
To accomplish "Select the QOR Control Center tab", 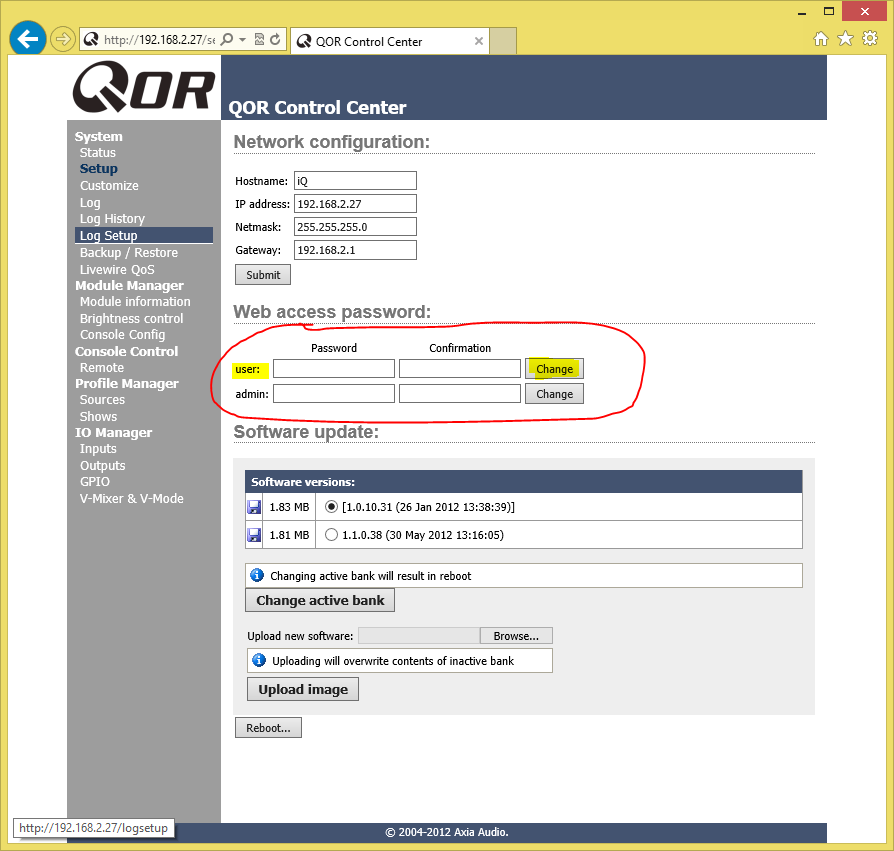I will point(389,41).
